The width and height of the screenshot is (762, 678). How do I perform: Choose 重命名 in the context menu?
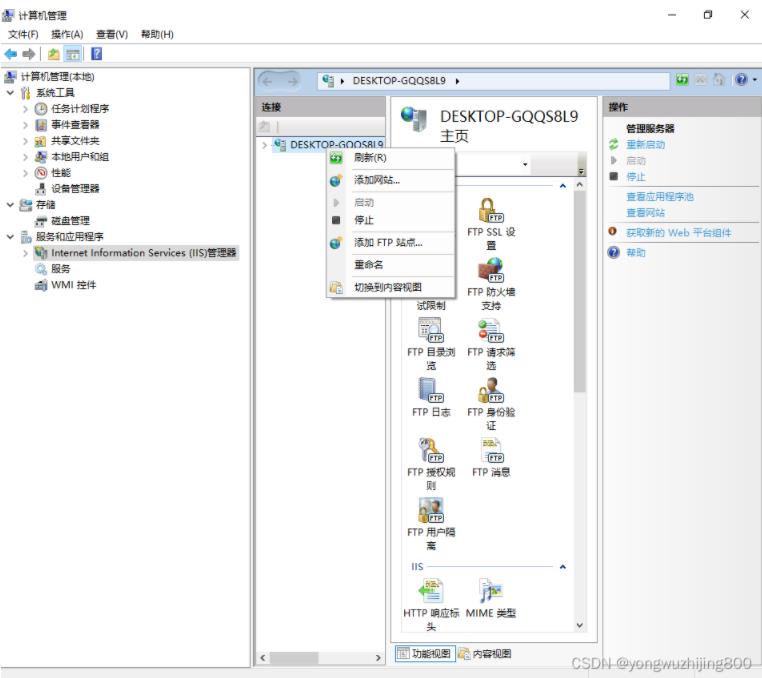point(391,264)
